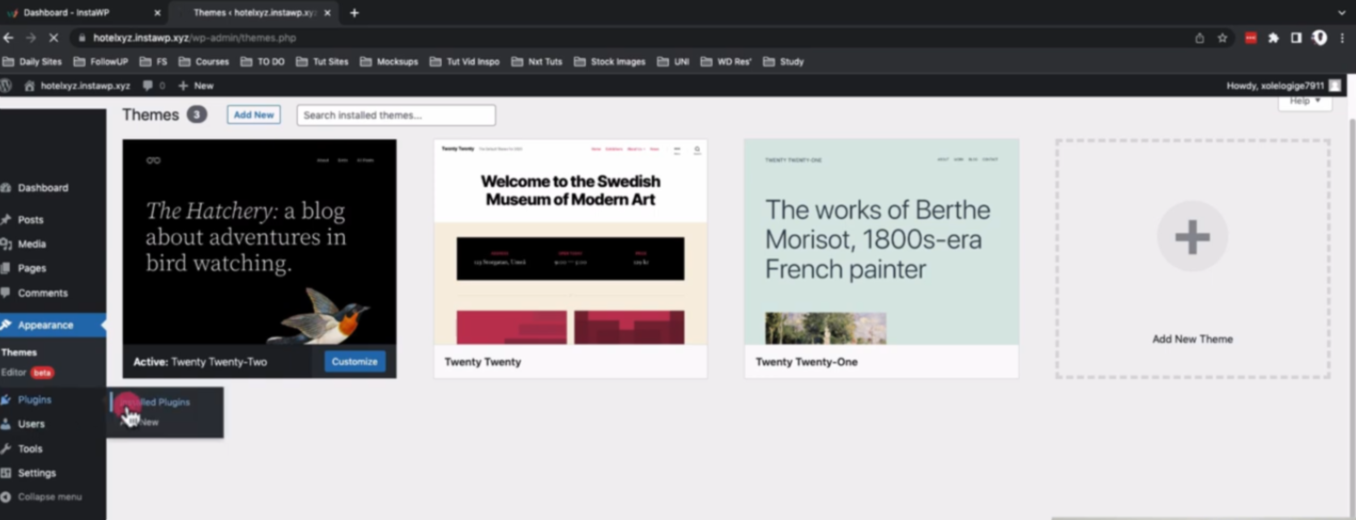This screenshot has height=520, width=1356.
Task: Open Media in the admin sidebar
Action: [x=31, y=244]
